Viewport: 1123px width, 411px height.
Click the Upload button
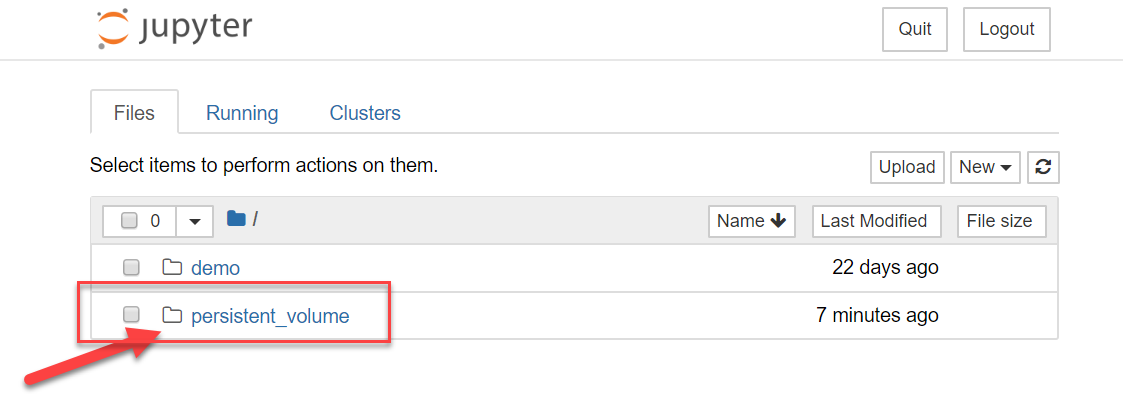(907, 168)
